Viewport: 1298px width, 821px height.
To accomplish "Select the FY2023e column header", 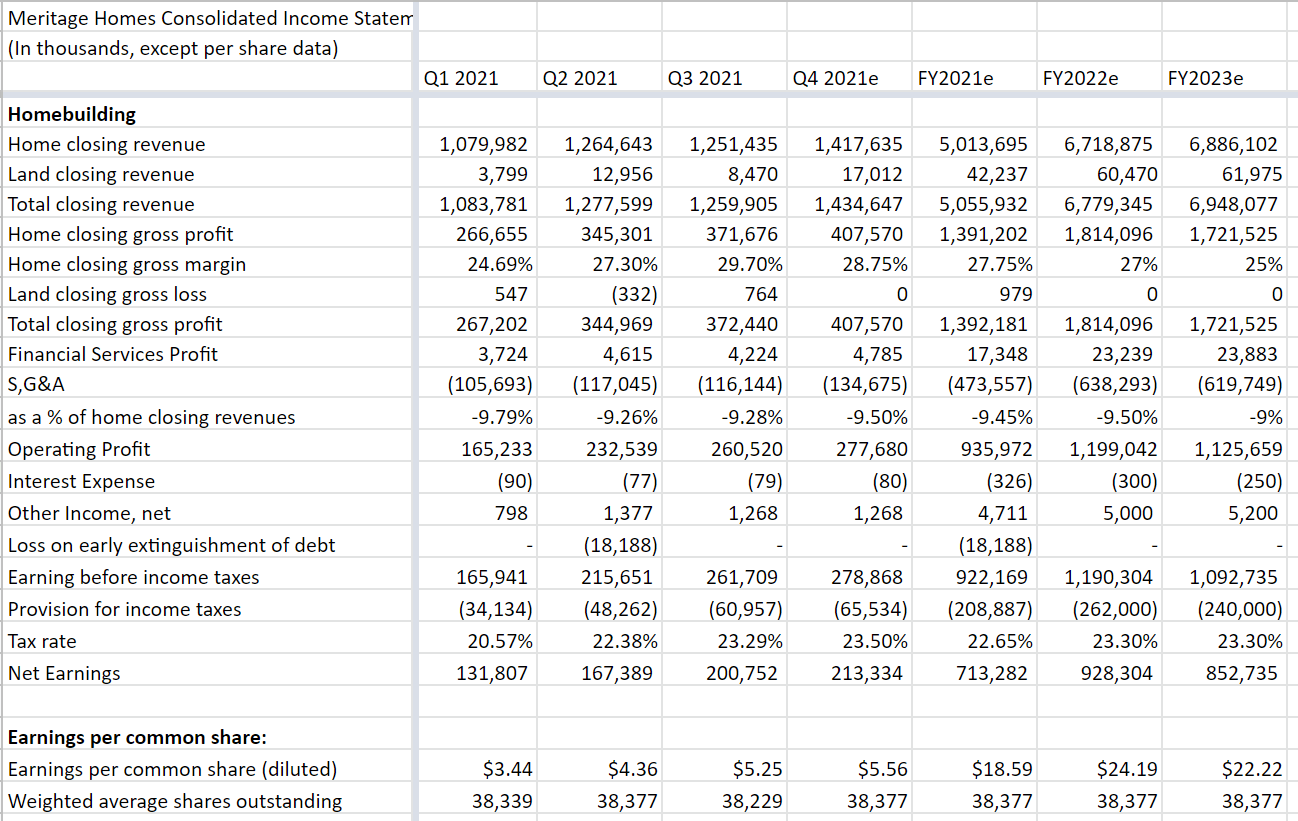I will (x=1205, y=78).
